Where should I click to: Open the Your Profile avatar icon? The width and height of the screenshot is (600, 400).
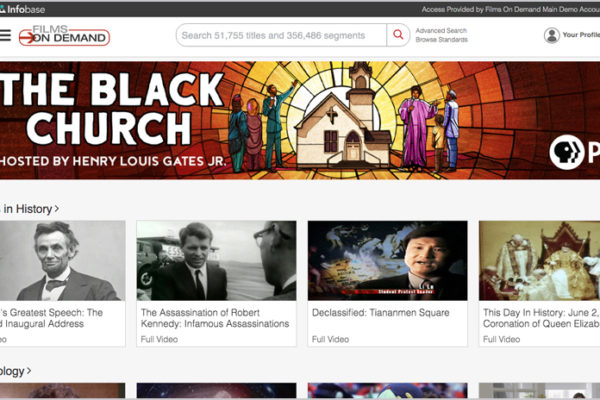coord(551,35)
